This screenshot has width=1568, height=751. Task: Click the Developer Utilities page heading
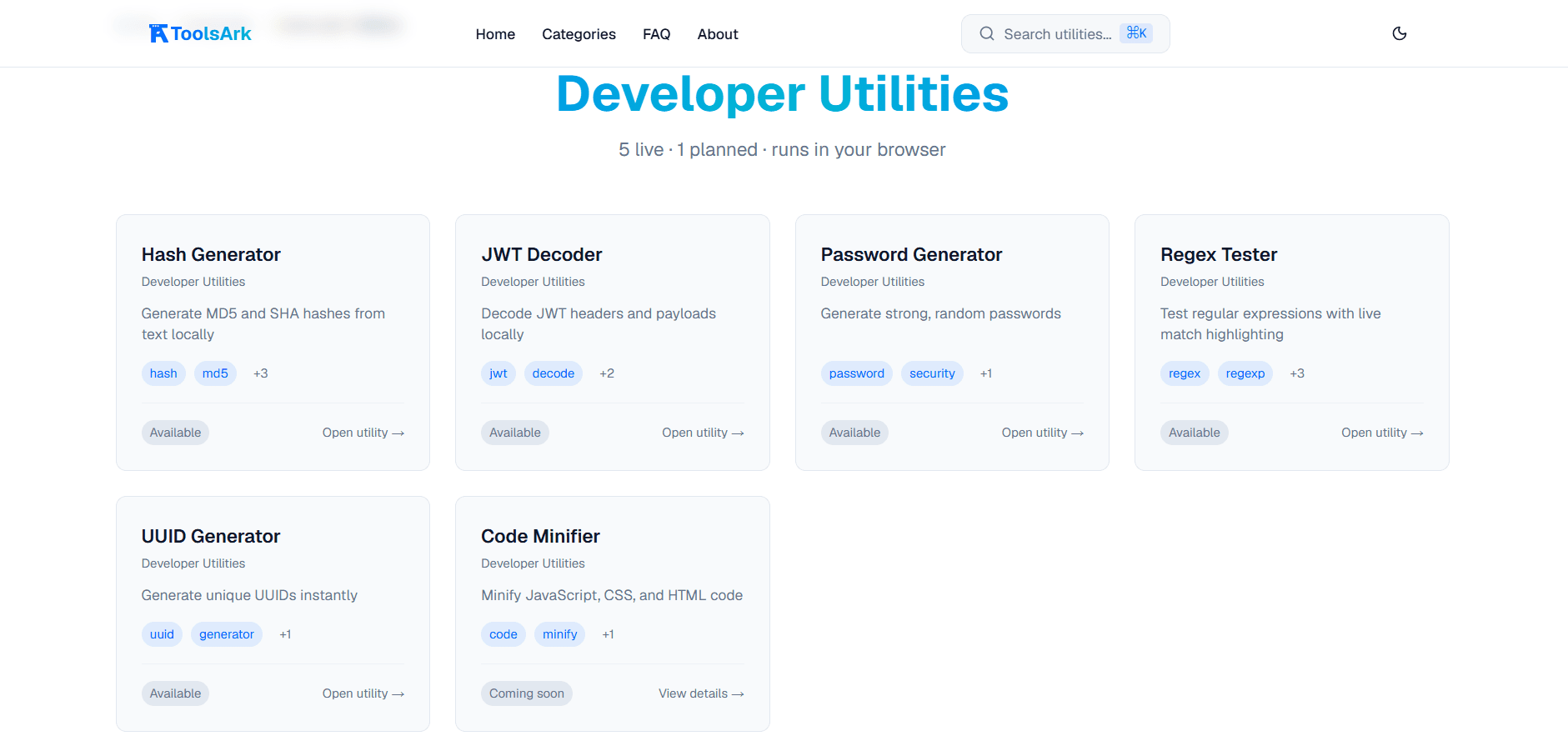pos(782,93)
